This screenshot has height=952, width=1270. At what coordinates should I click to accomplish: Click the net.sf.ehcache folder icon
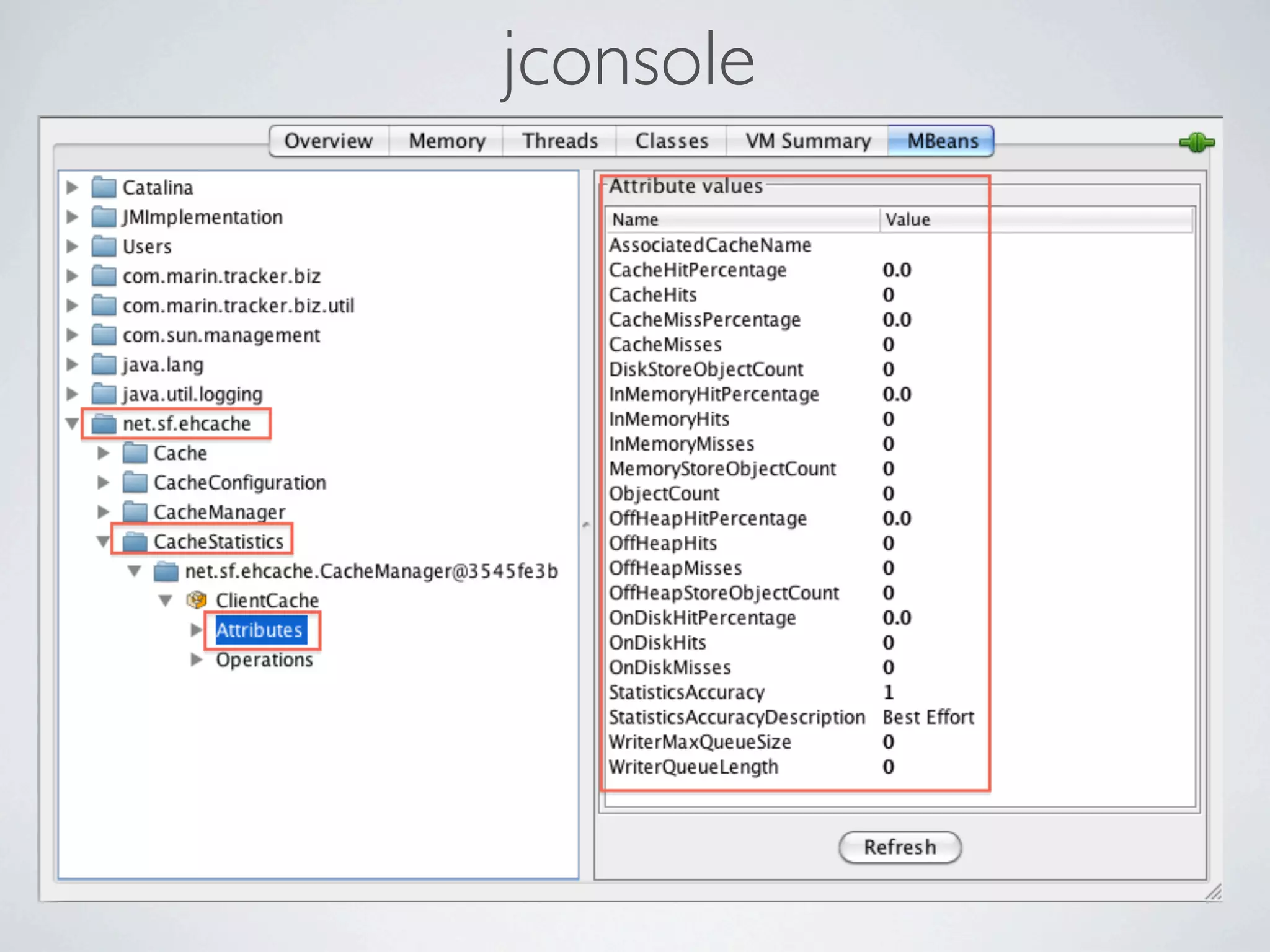[x=104, y=423]
